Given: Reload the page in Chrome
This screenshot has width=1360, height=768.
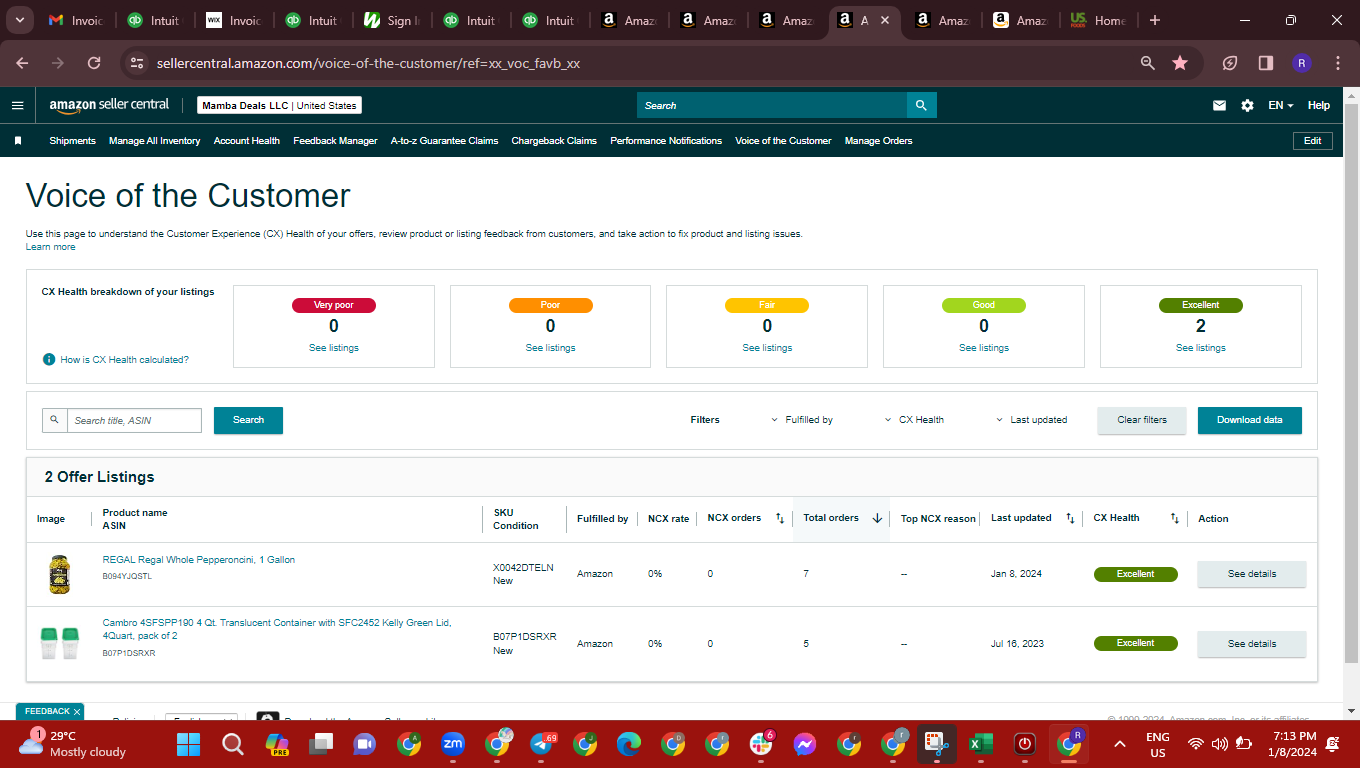Looking at the screenshot, I should (x=94, y=63).
